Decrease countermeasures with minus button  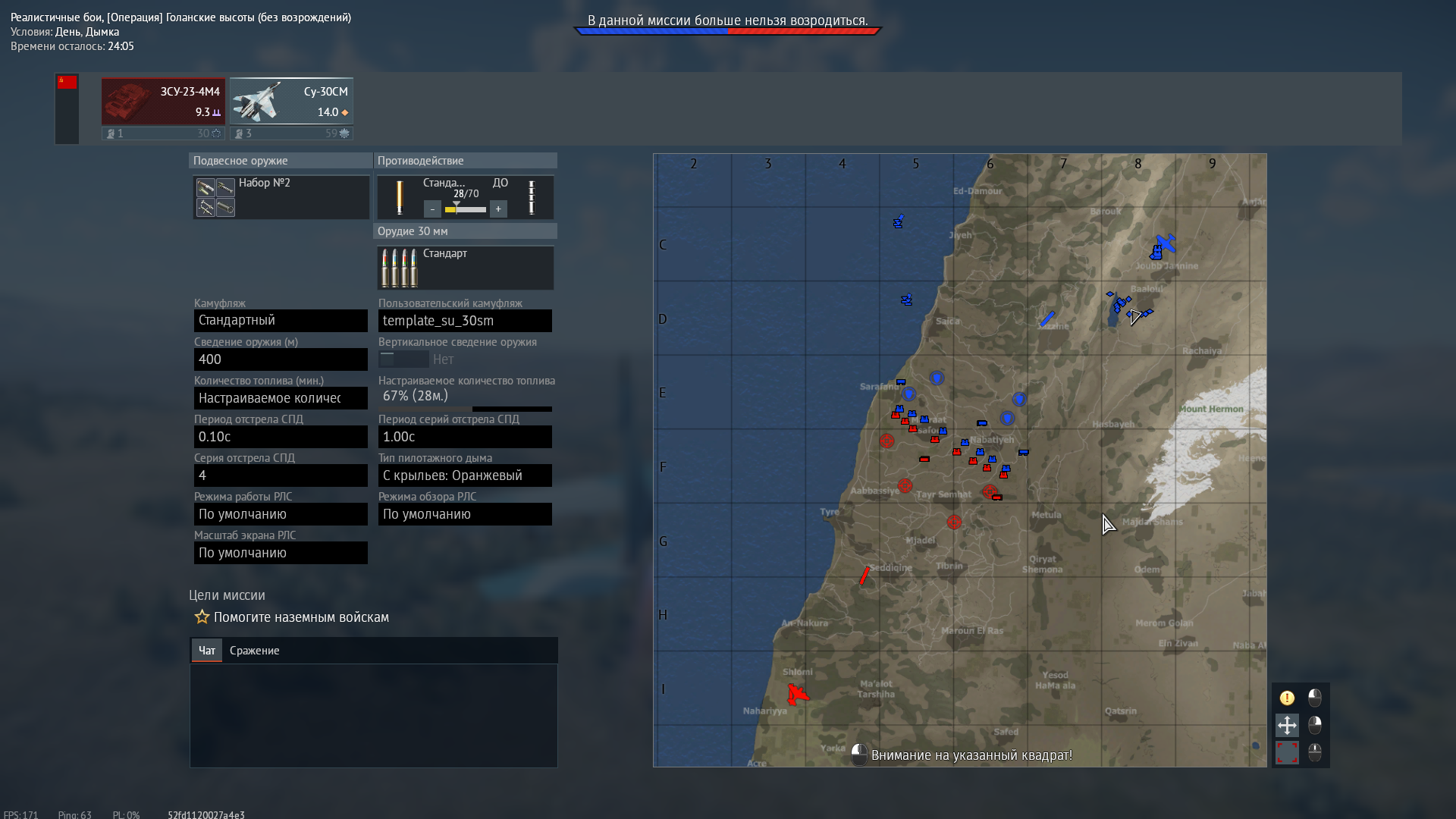point(432,209)
